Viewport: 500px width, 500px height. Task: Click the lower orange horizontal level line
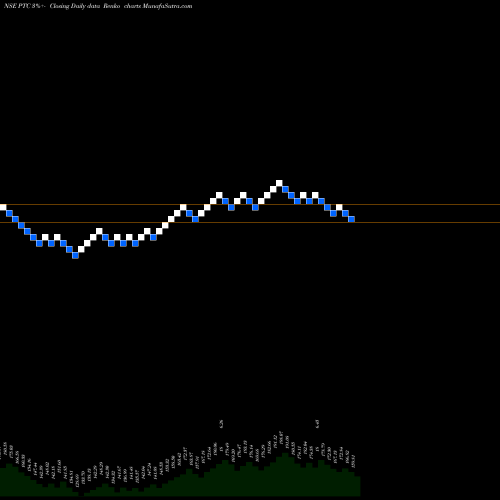point(250,222)
